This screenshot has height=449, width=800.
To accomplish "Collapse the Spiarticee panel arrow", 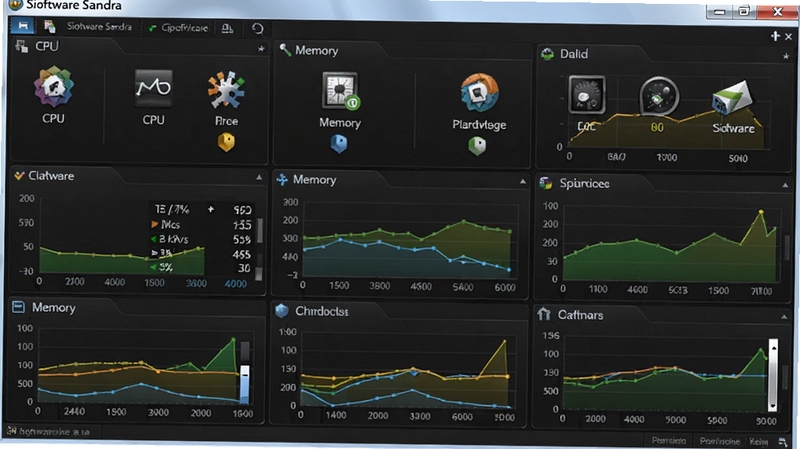I will (785, 185).
